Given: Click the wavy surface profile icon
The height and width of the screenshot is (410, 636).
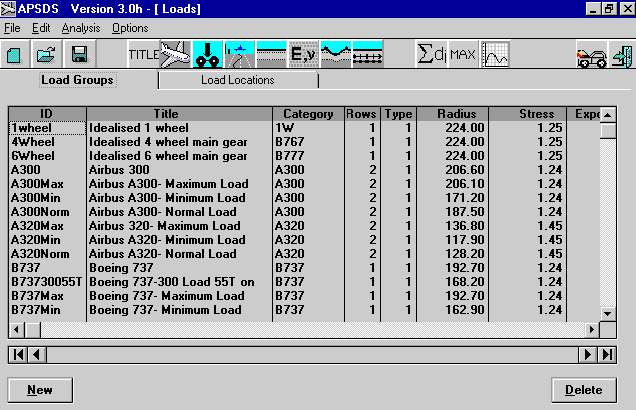Looking at the screenshot, I should coord(335,54).
